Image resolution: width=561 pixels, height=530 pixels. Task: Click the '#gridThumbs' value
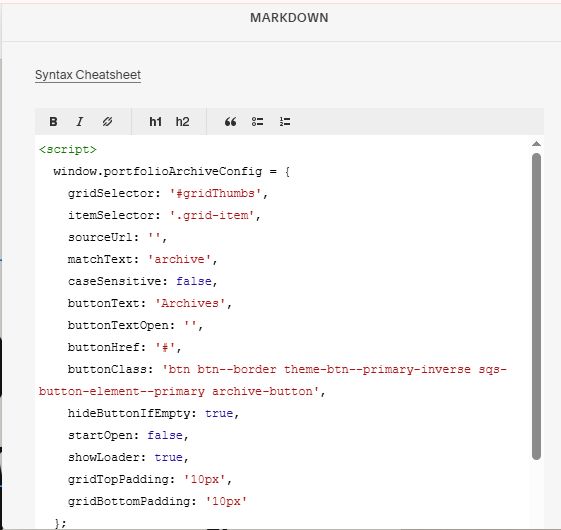tap(215, 194)
